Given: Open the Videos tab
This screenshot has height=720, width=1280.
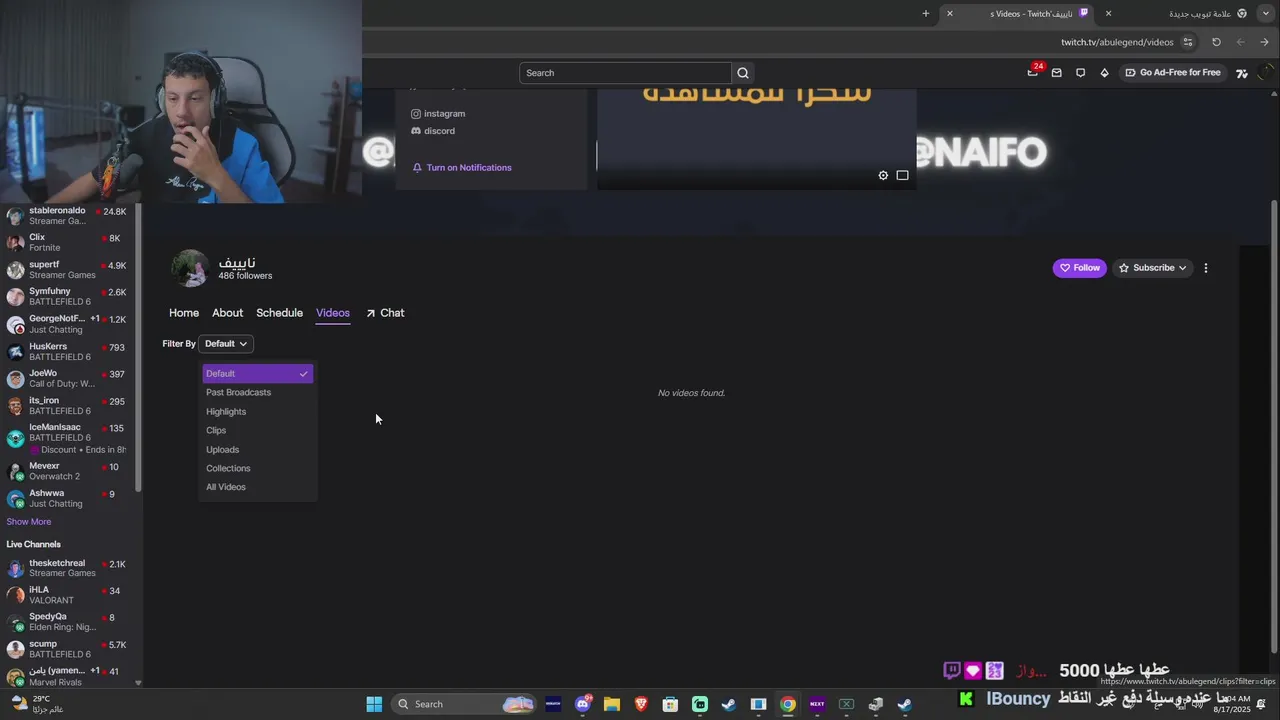Looking at the screenshot, I should click(333, 313).
